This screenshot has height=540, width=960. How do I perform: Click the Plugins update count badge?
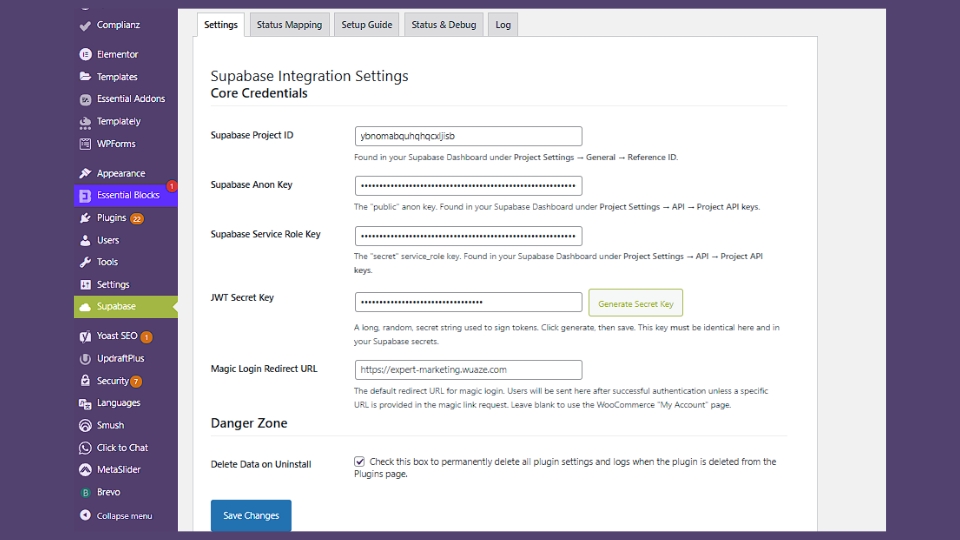137,219
